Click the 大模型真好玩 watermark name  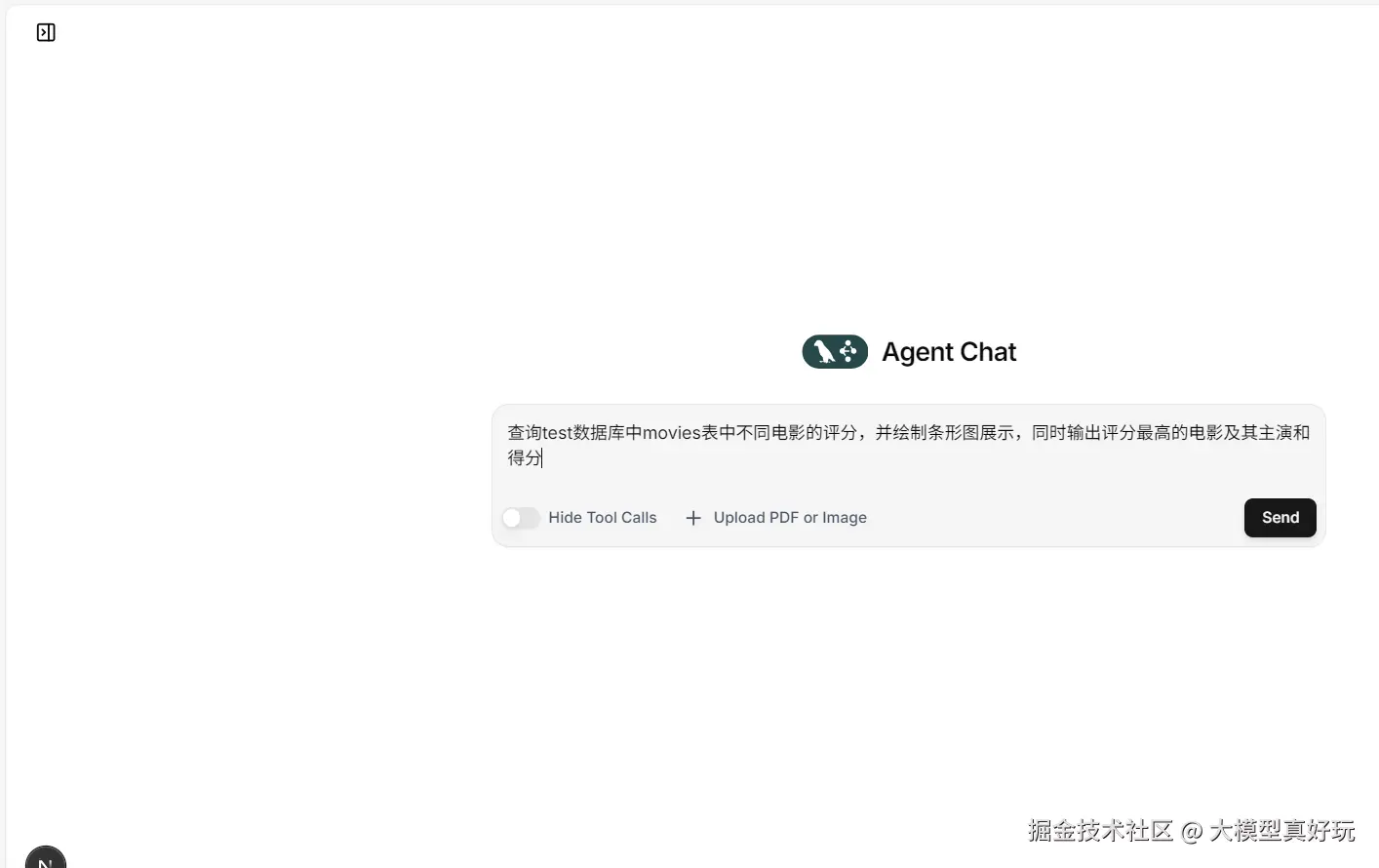click(1282, 831)
